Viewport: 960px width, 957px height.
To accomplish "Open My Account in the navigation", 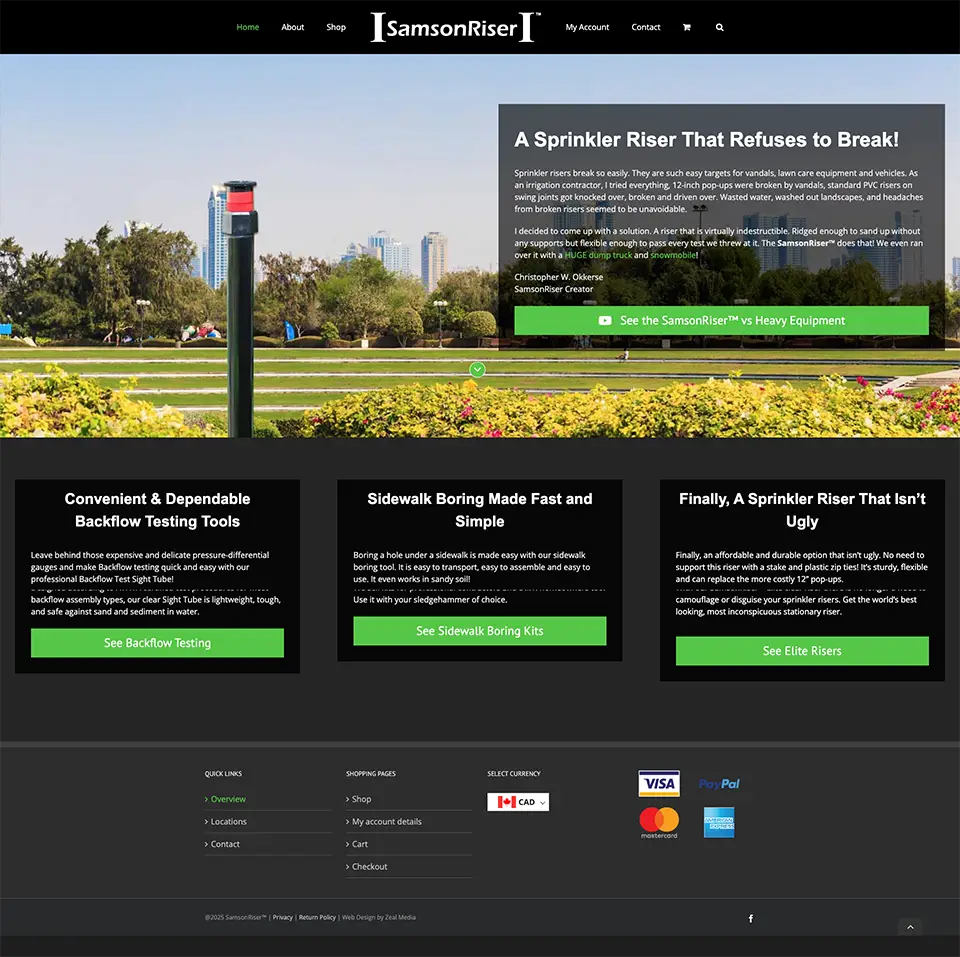I will pos(587,27).
